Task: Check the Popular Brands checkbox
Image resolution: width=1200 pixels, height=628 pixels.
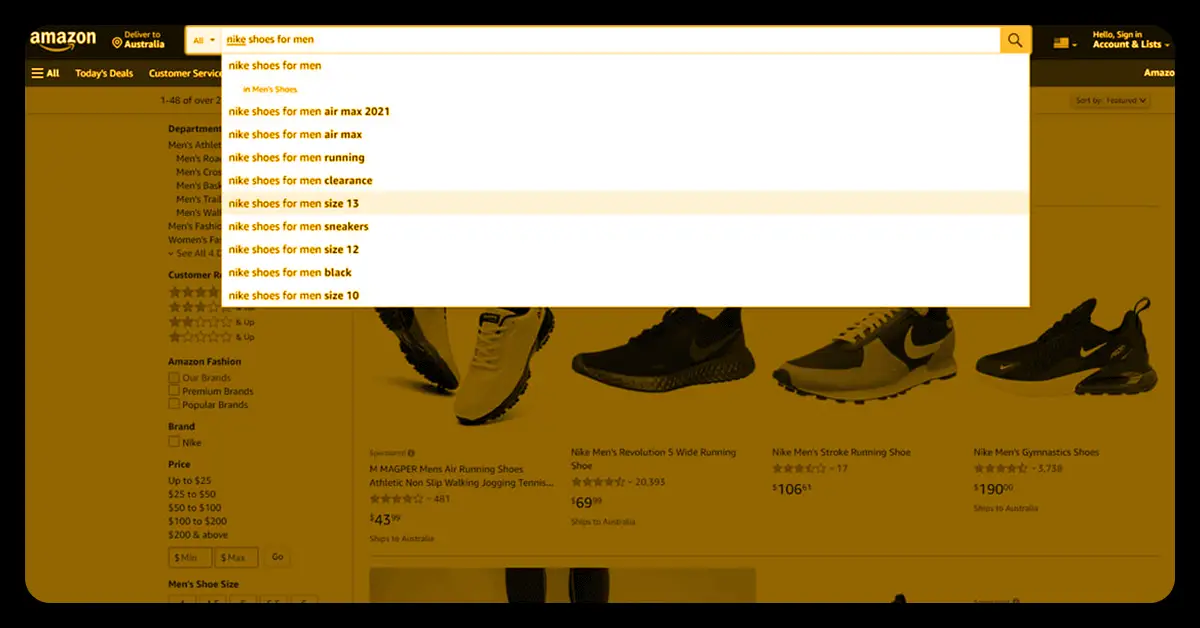Action: coord(174,405)
